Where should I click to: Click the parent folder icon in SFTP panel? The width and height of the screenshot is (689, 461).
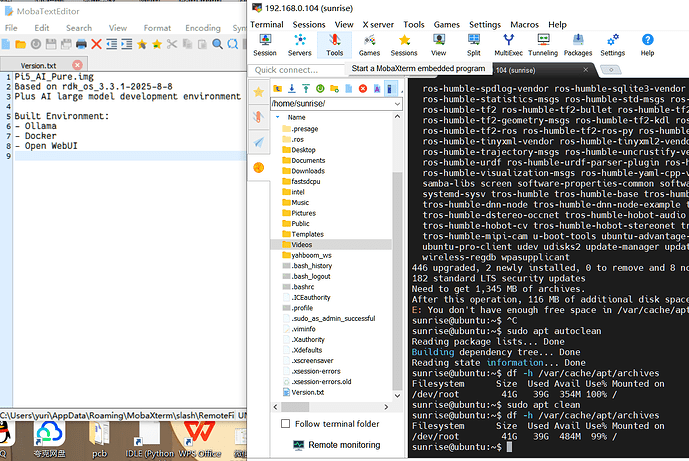click(277, 88)
